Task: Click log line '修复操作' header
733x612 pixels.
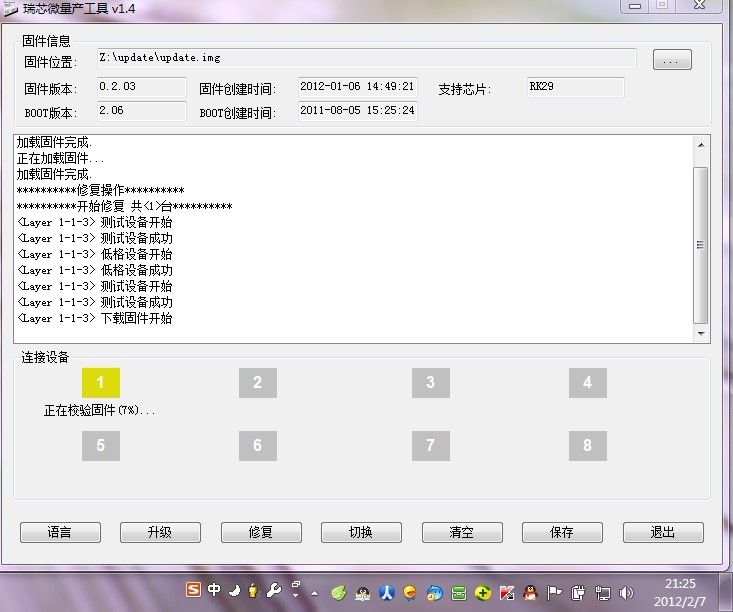Action: point(101,190)
